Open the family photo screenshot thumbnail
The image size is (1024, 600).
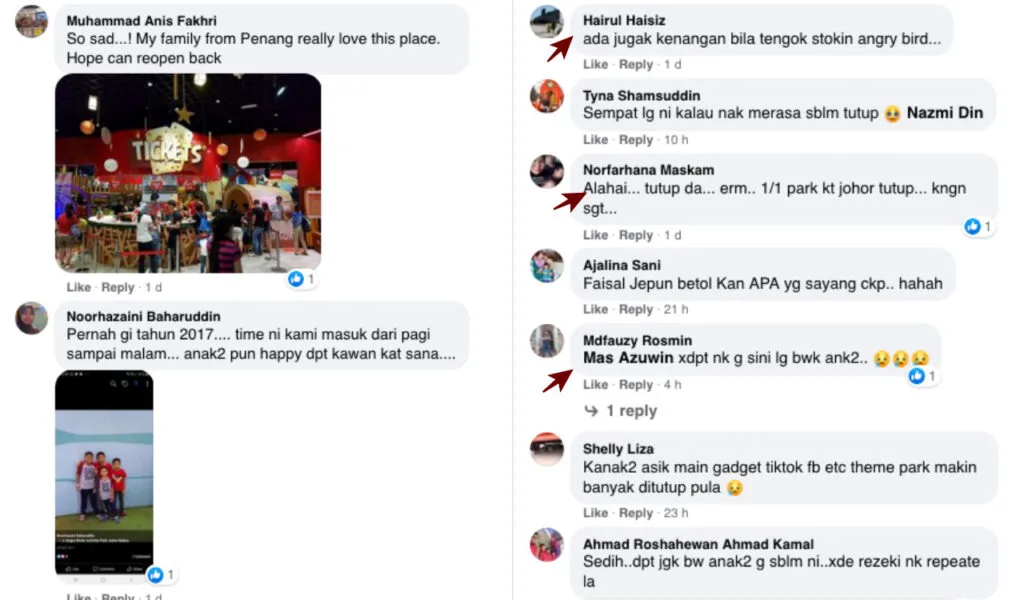point(104,473)
